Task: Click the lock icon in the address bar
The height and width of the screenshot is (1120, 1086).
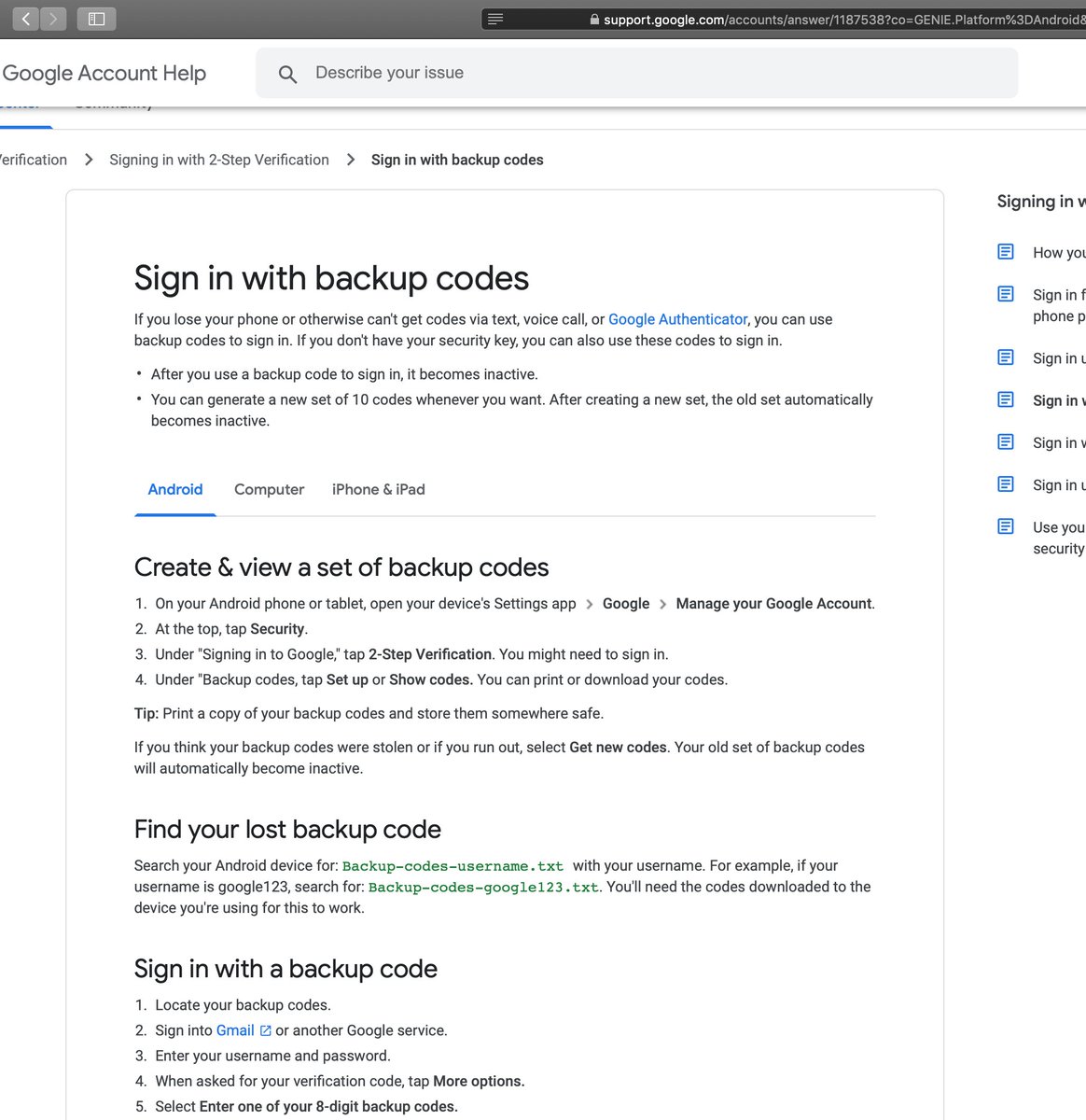Action: [594, 20]
